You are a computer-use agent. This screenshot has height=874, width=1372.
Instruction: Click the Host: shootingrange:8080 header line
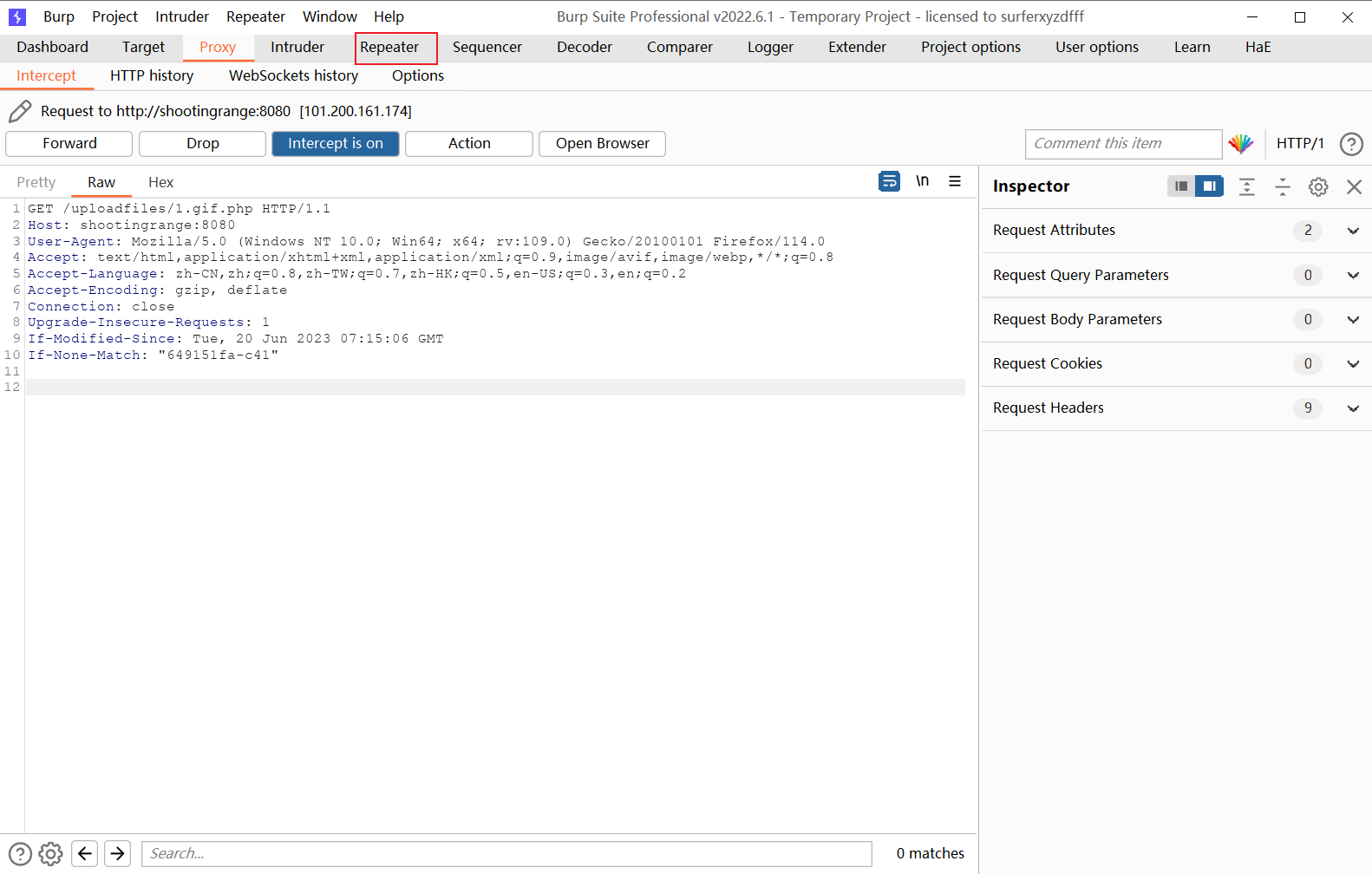click(131, 225)
